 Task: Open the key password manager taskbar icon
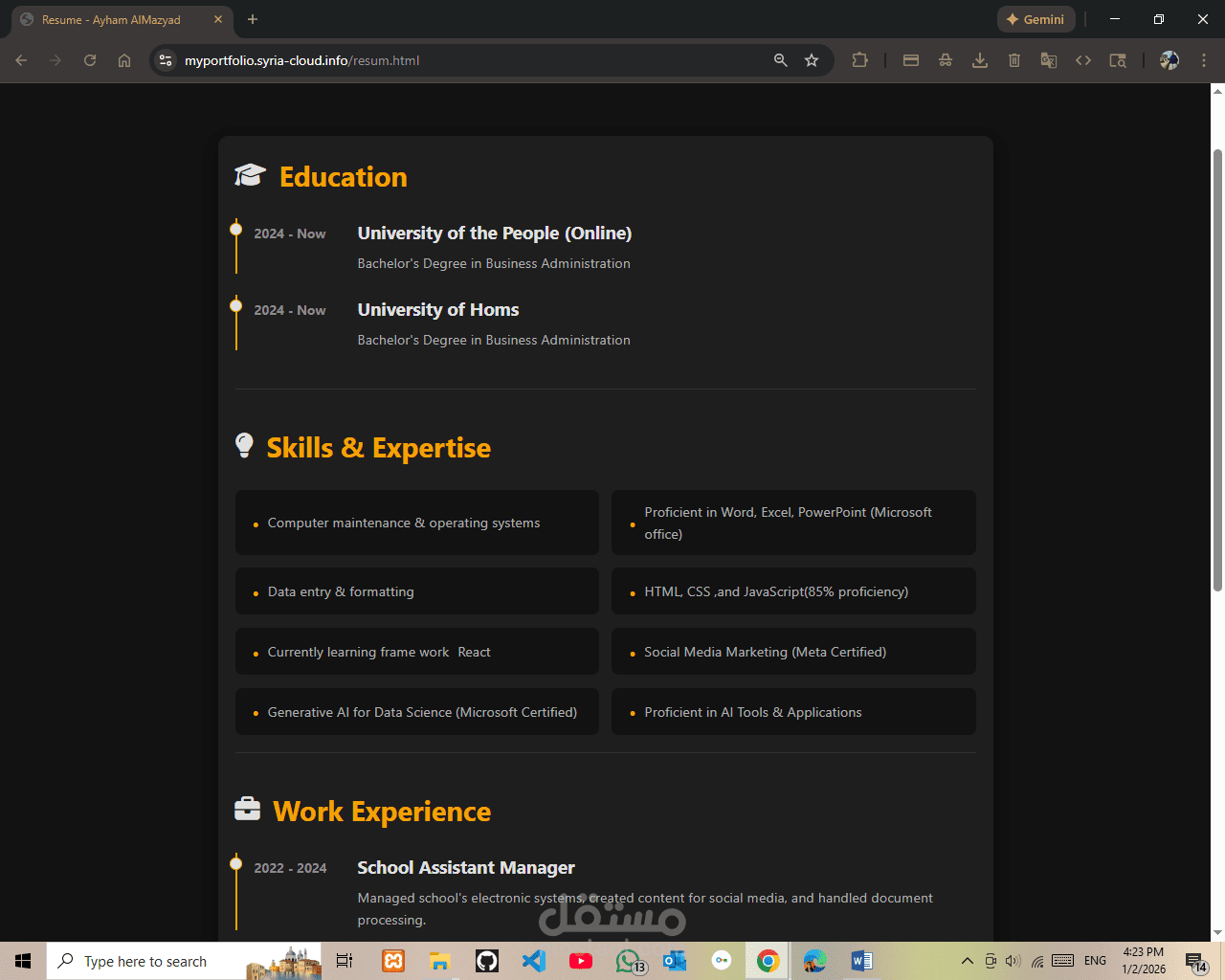(x=722, y=961)
